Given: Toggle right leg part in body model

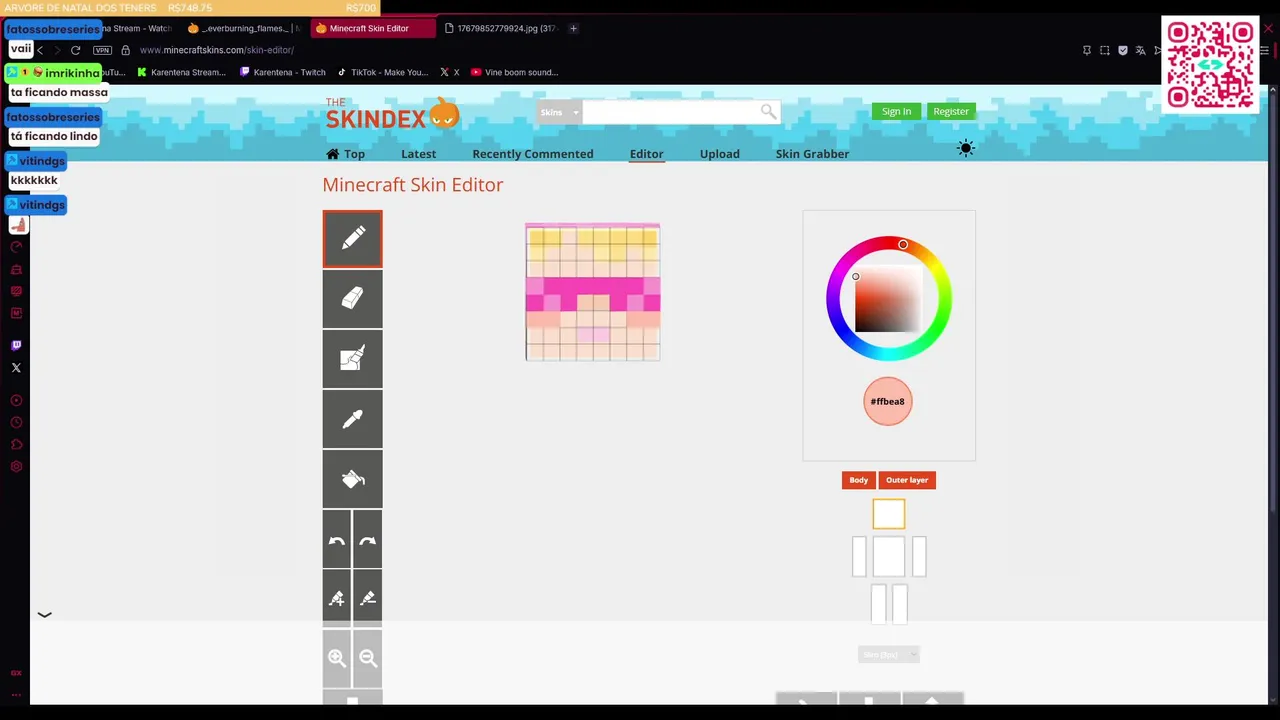Looking at the screenshot, I should click(900, 604).
